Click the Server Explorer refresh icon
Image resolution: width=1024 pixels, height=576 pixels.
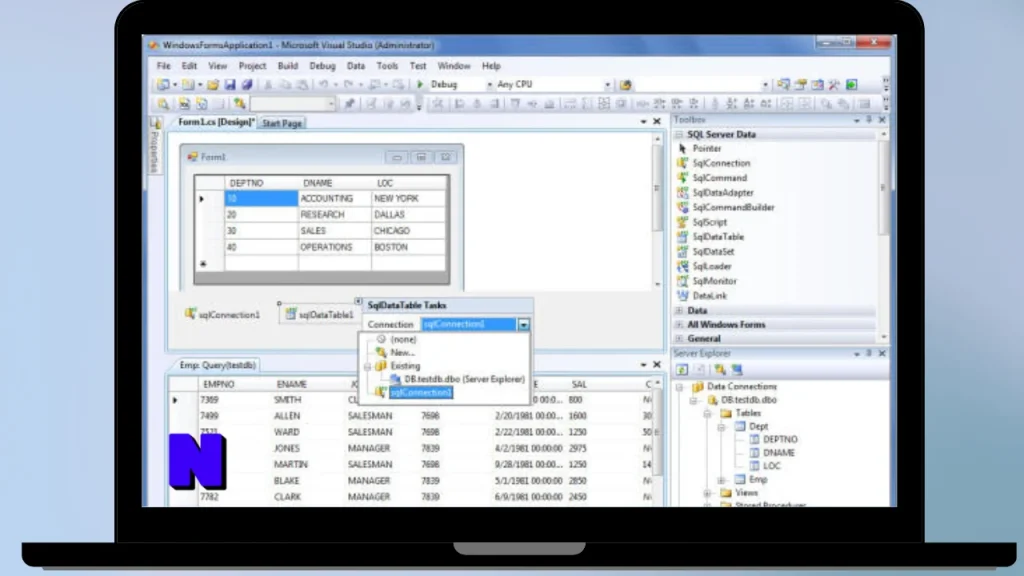pyautogui.click(x=682, y=370)
